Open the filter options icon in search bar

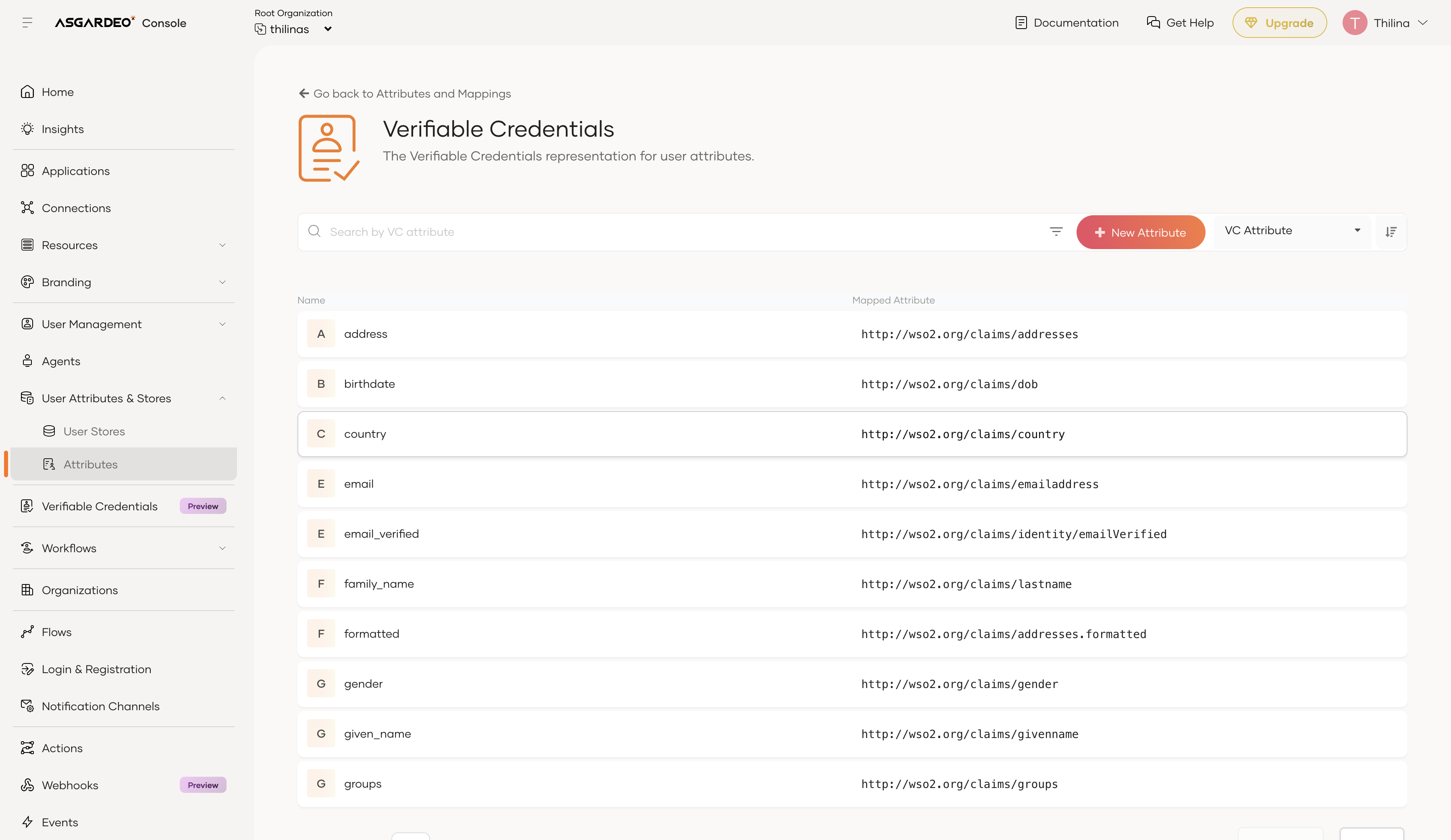tap(1056, 231)
